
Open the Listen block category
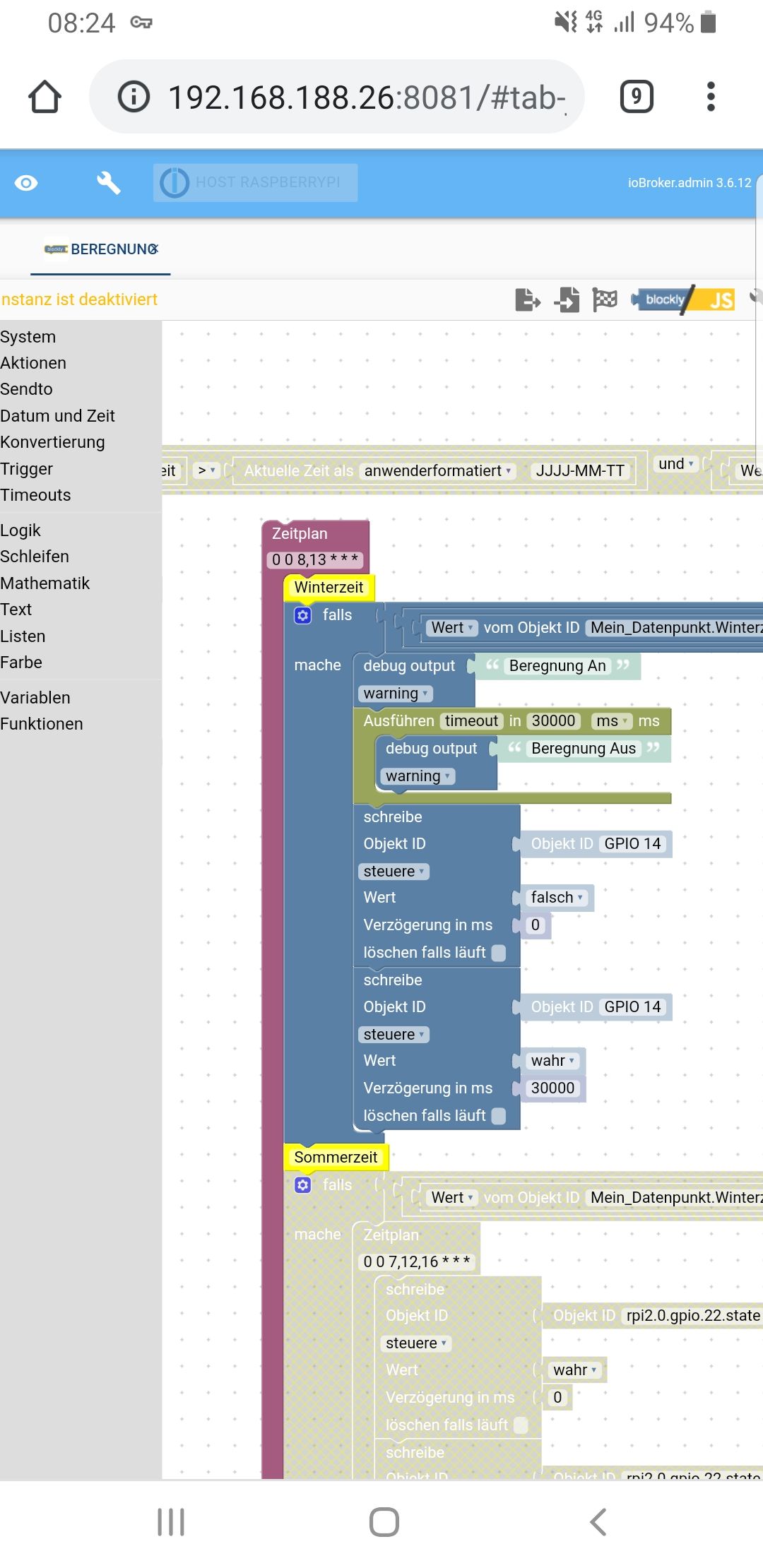(23, 636)
